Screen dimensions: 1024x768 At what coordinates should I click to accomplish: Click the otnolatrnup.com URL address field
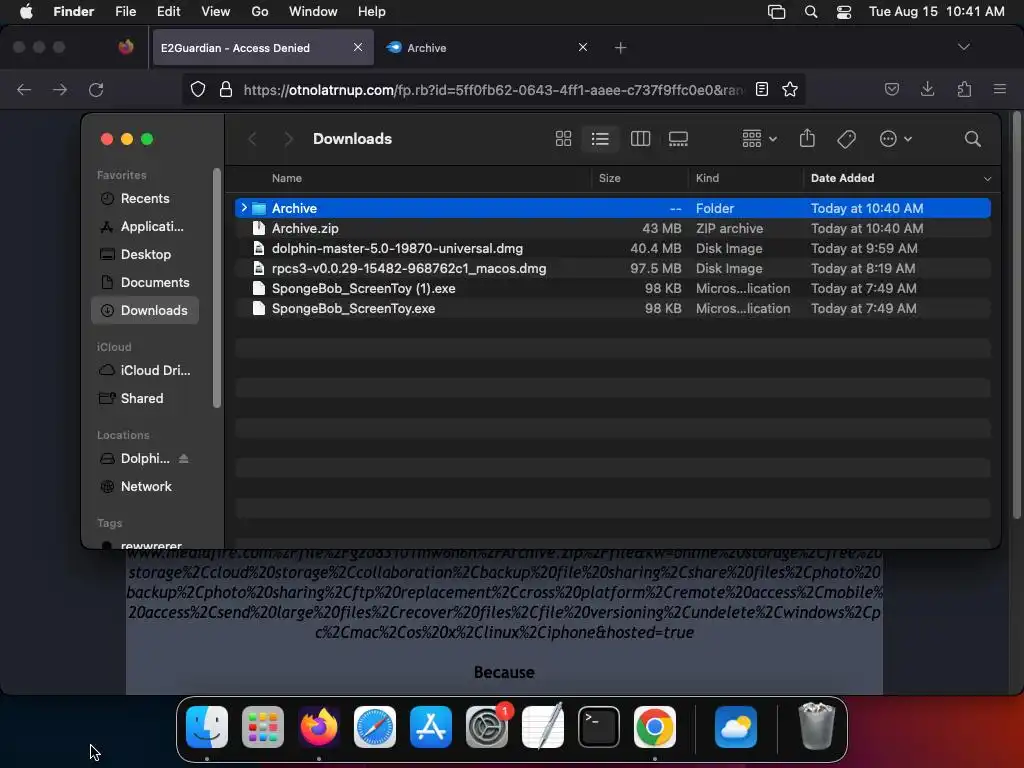click(493, 89)
